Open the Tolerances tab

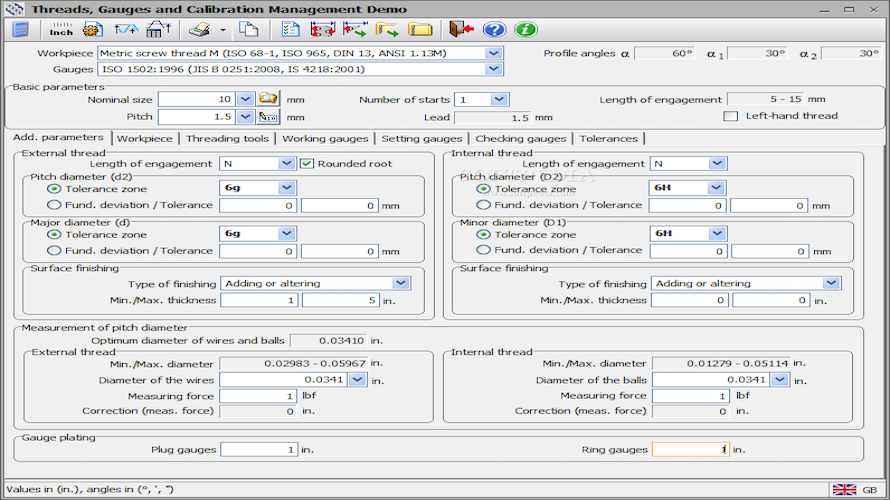(608, 138)
